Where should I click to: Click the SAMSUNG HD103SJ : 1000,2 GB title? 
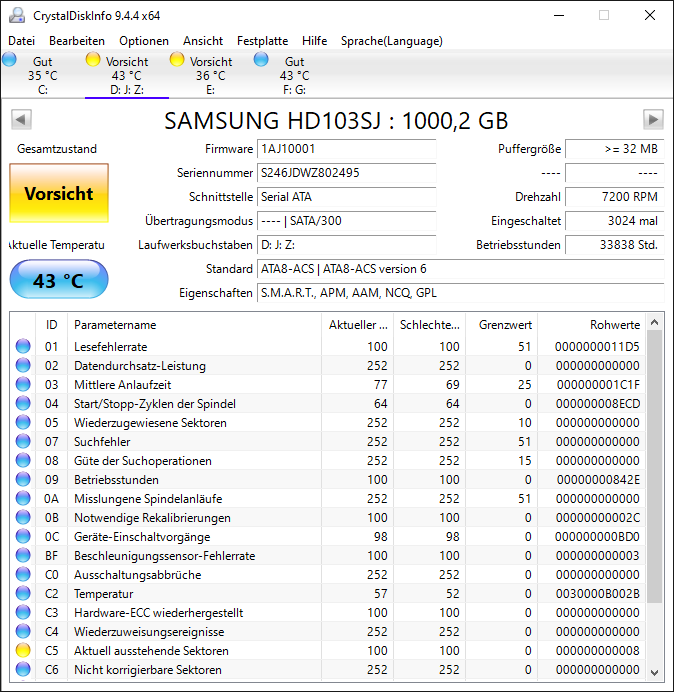click(336, 120)
